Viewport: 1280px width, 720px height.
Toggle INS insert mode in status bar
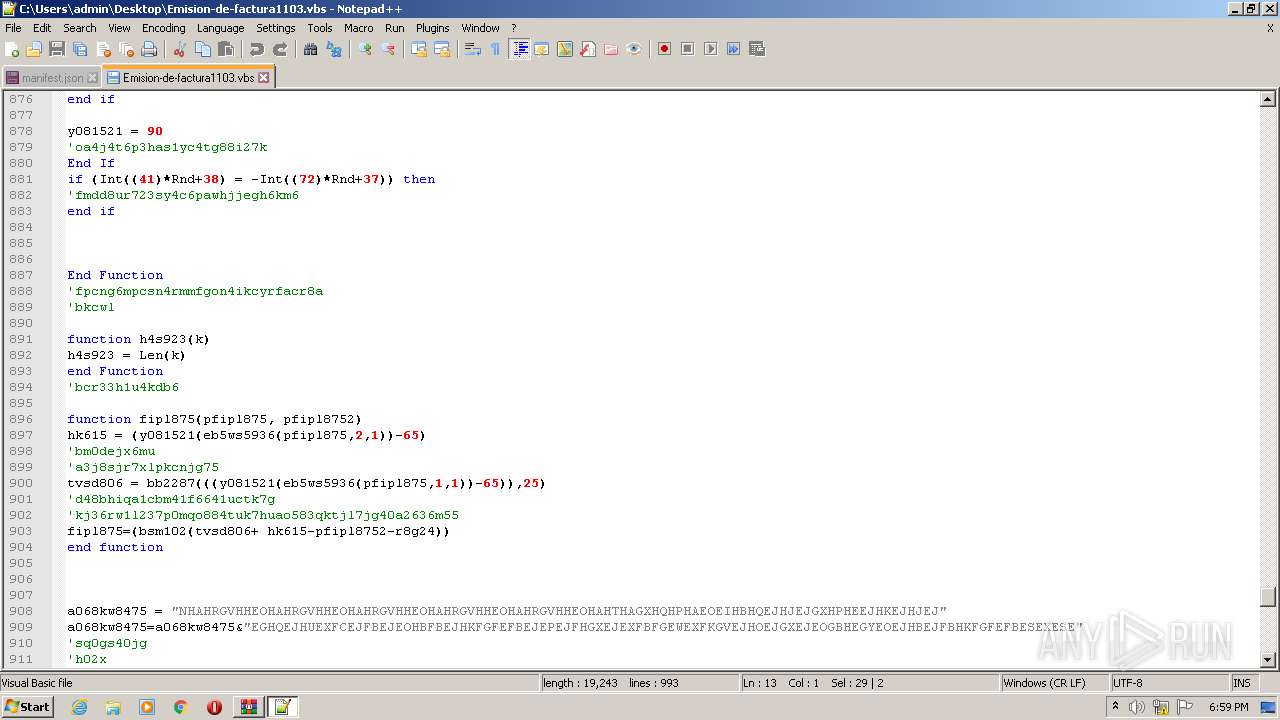tap(1243, 683)
